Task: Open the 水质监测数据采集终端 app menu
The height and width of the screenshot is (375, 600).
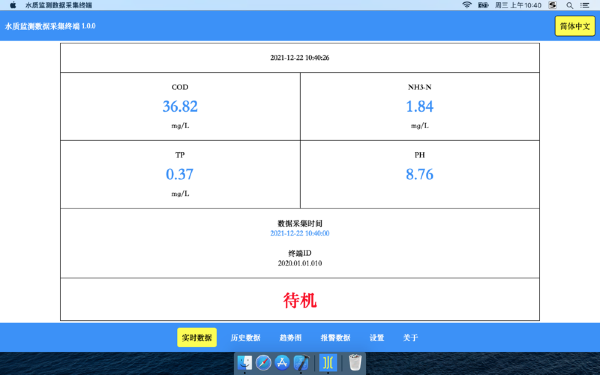Action: click(59, 5)
